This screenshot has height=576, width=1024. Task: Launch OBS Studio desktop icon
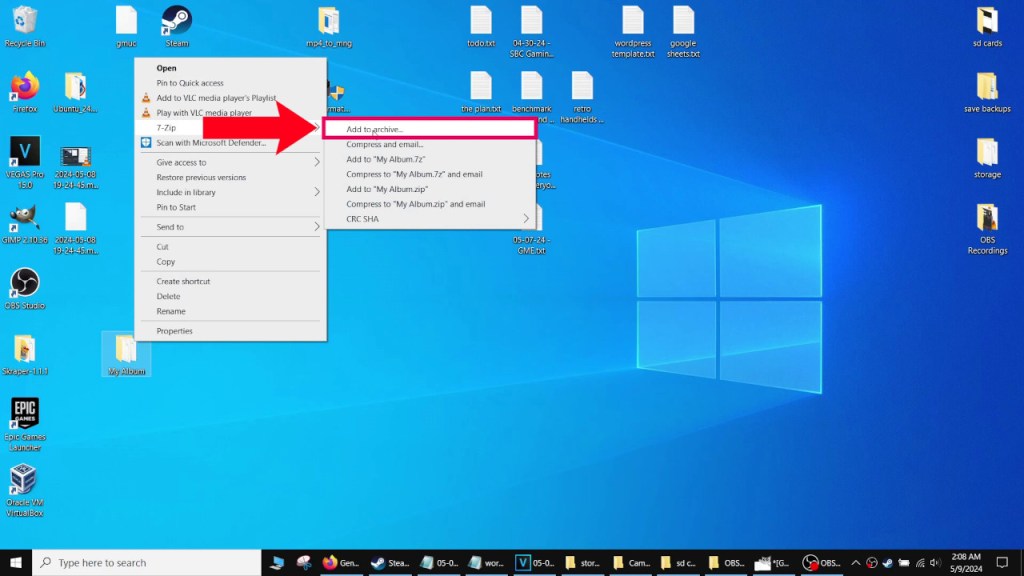(x=24, y=284)
